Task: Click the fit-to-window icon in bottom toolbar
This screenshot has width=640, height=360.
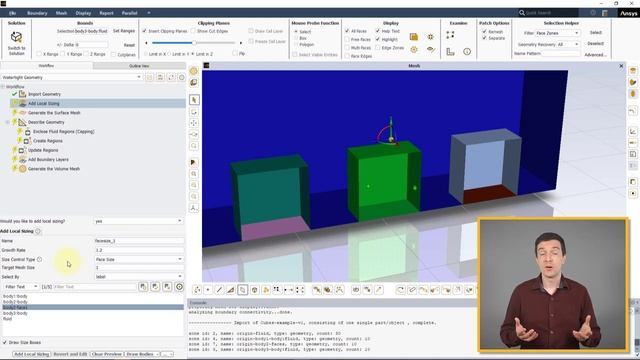Action: (300, 290)
